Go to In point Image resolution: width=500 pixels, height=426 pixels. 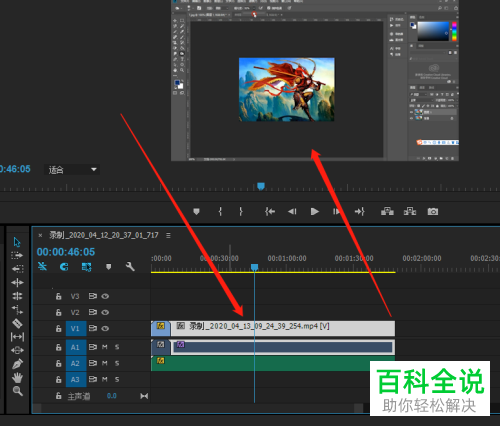[270, 211]
